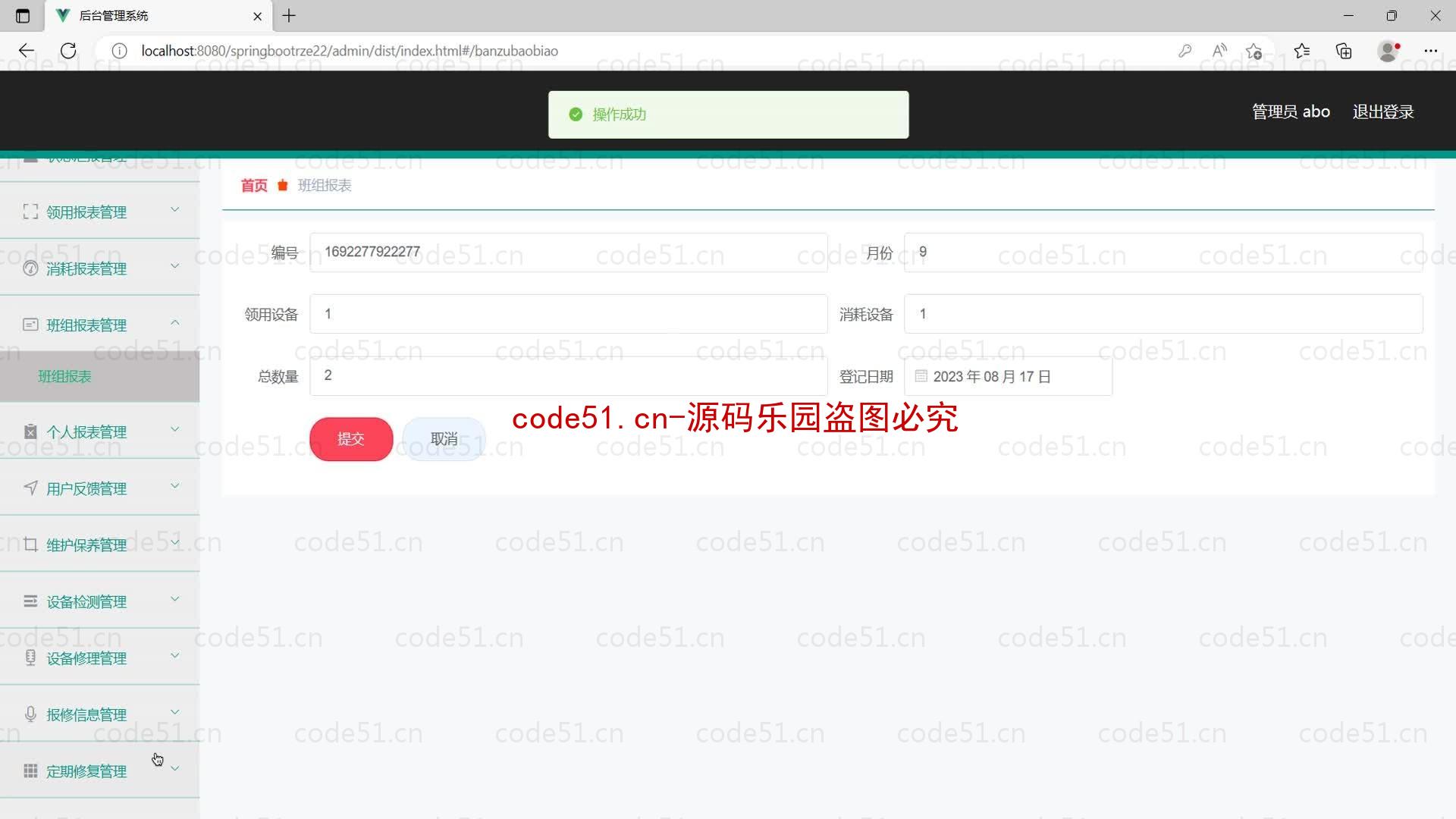This screenshot has width=1456, height=819.
Task: Close the 后台管理系统 tab
Action: (x=257, y=16)
